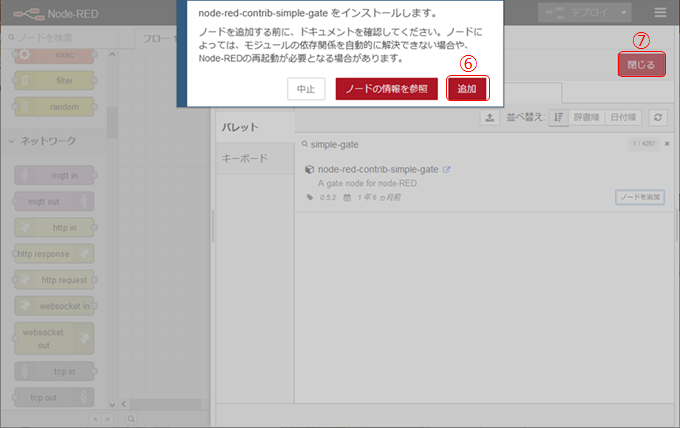Click the 閉じる close button
The image size is (680, 428).
[x=641, y=65]
